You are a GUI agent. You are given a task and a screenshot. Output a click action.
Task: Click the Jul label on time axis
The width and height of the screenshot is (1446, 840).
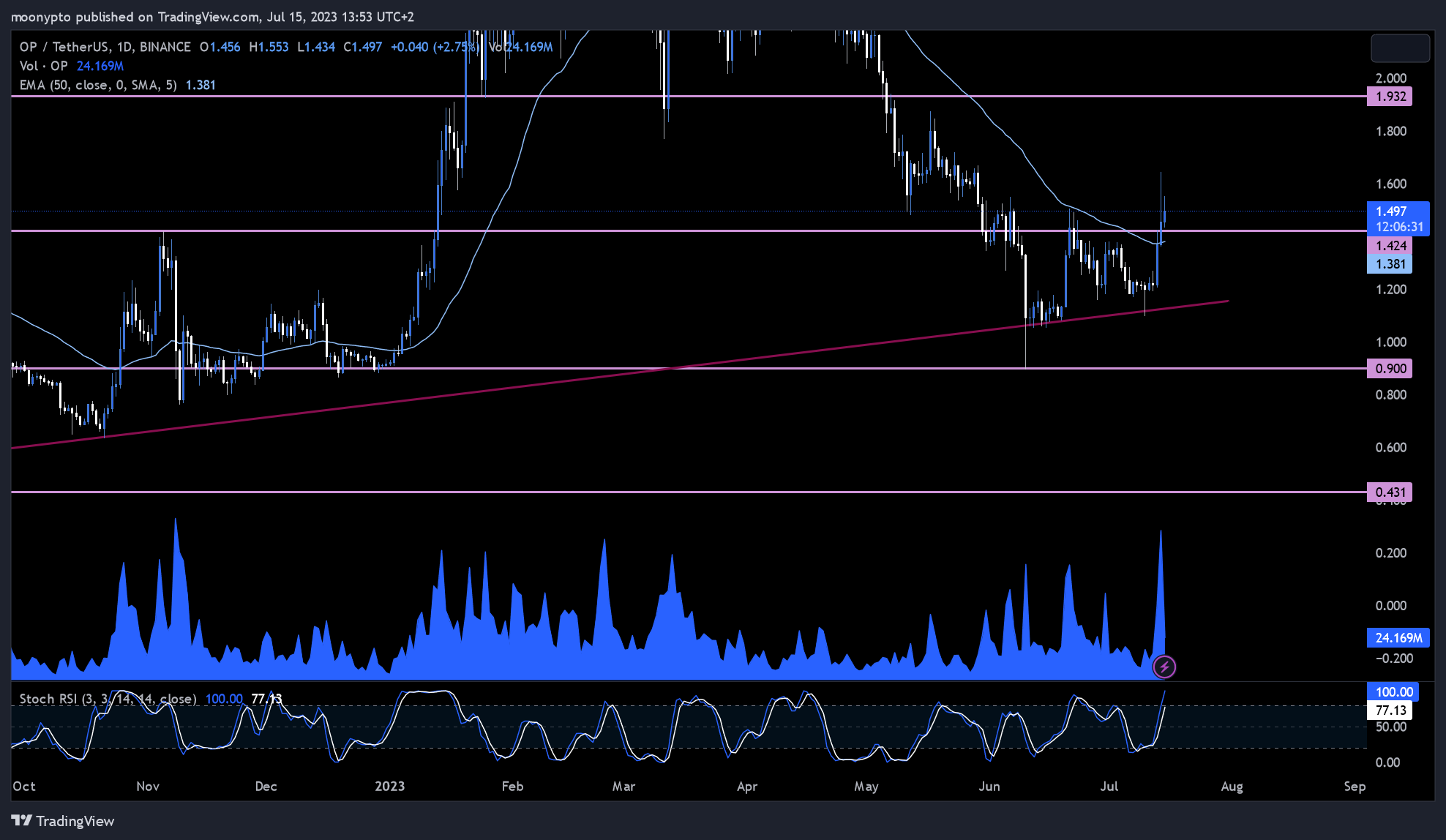point(1109,787)
